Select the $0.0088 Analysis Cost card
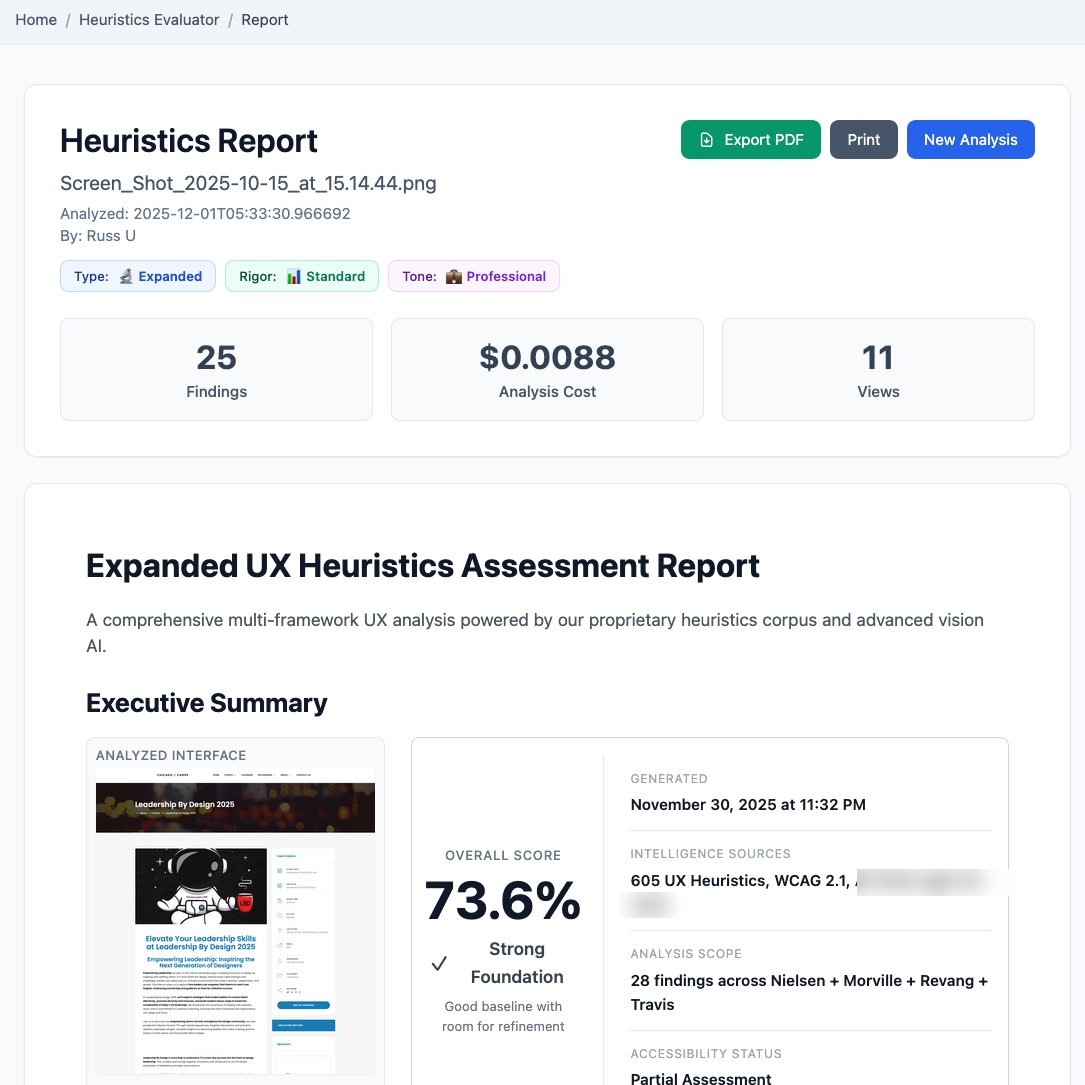 click(x=547, y=370)
